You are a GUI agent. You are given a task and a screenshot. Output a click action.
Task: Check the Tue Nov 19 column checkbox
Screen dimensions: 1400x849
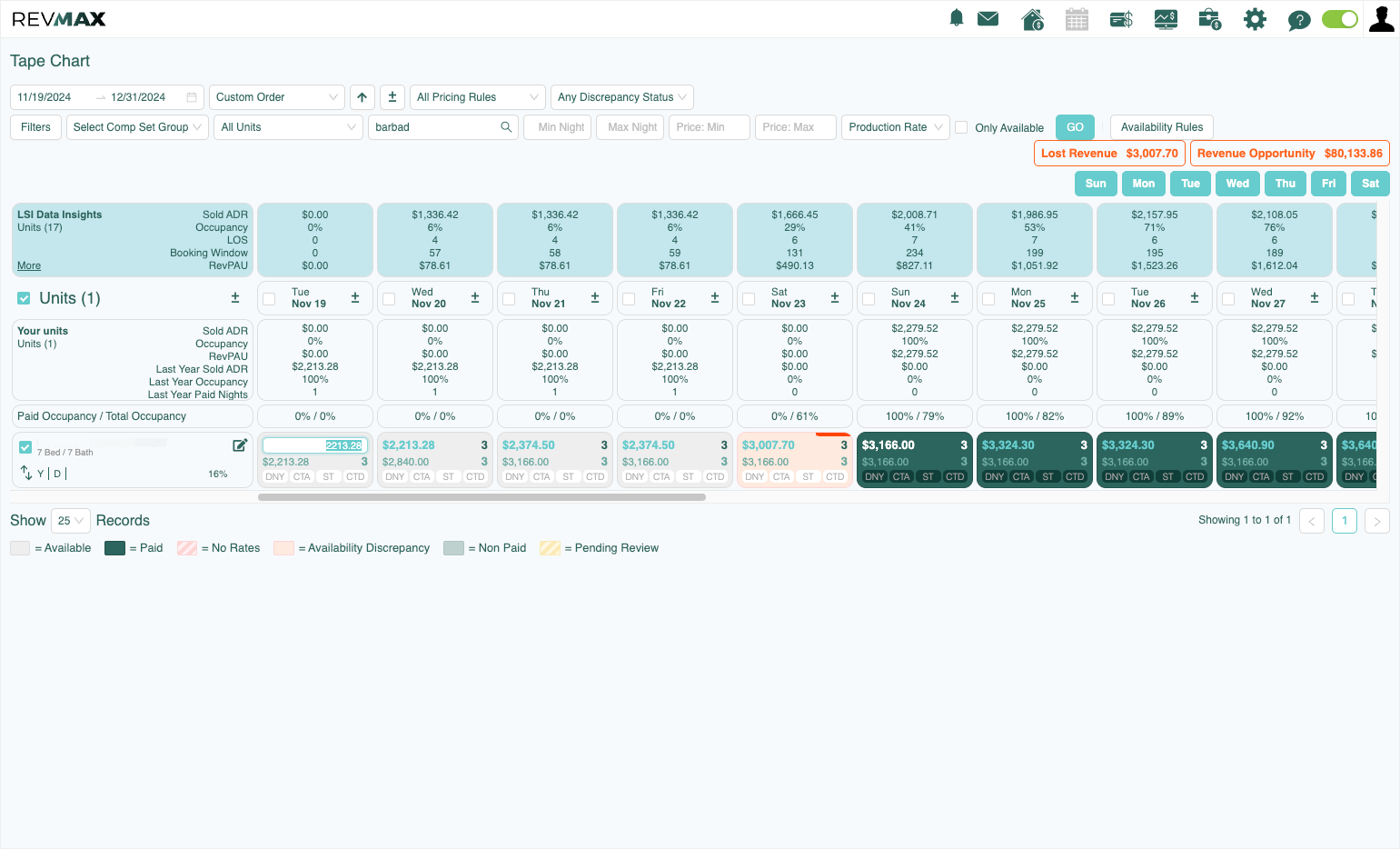pyautogui.click(x=269, y=299)
